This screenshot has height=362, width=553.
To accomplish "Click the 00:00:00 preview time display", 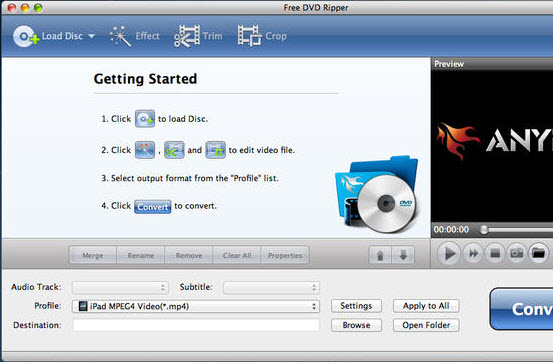I will point(451,230).
